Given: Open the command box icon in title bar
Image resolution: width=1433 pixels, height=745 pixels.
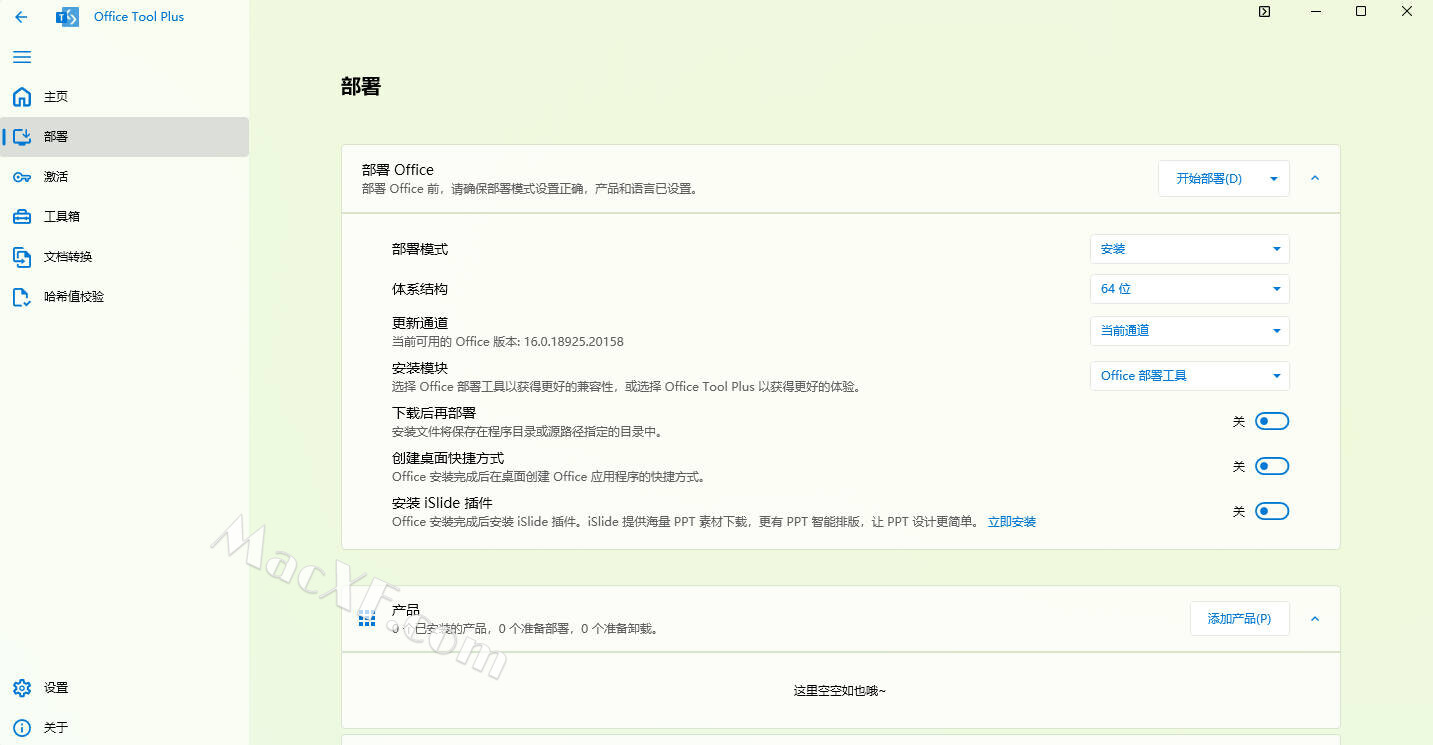Looking at the screenshot, I should tap(1265, 12).
